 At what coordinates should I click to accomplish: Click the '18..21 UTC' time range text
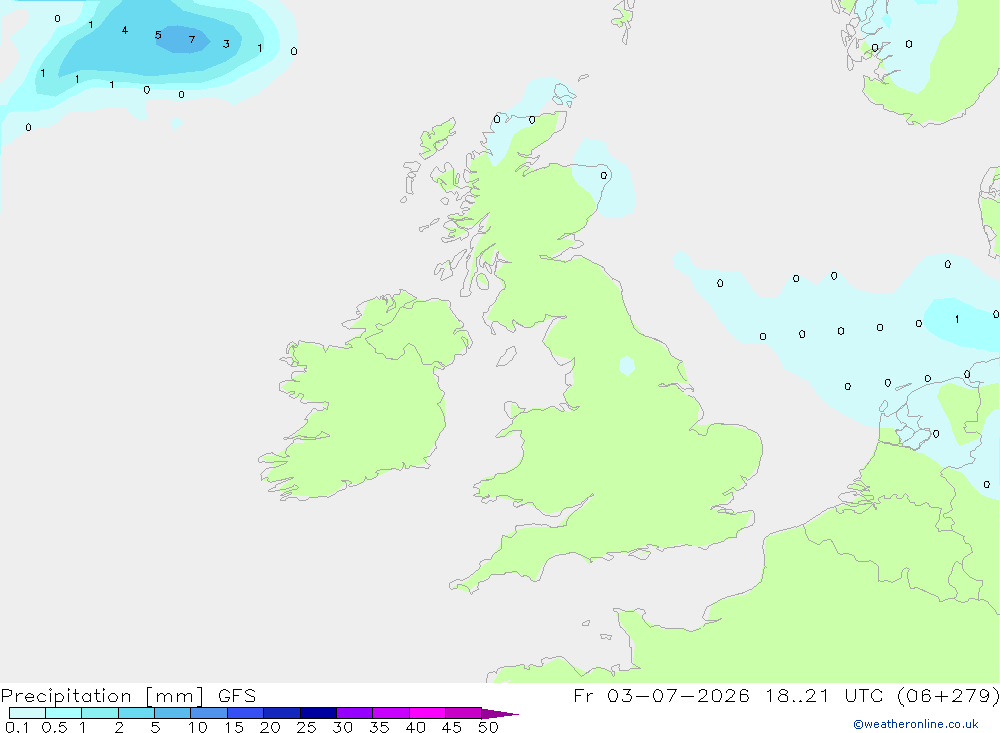coord(824,696)
